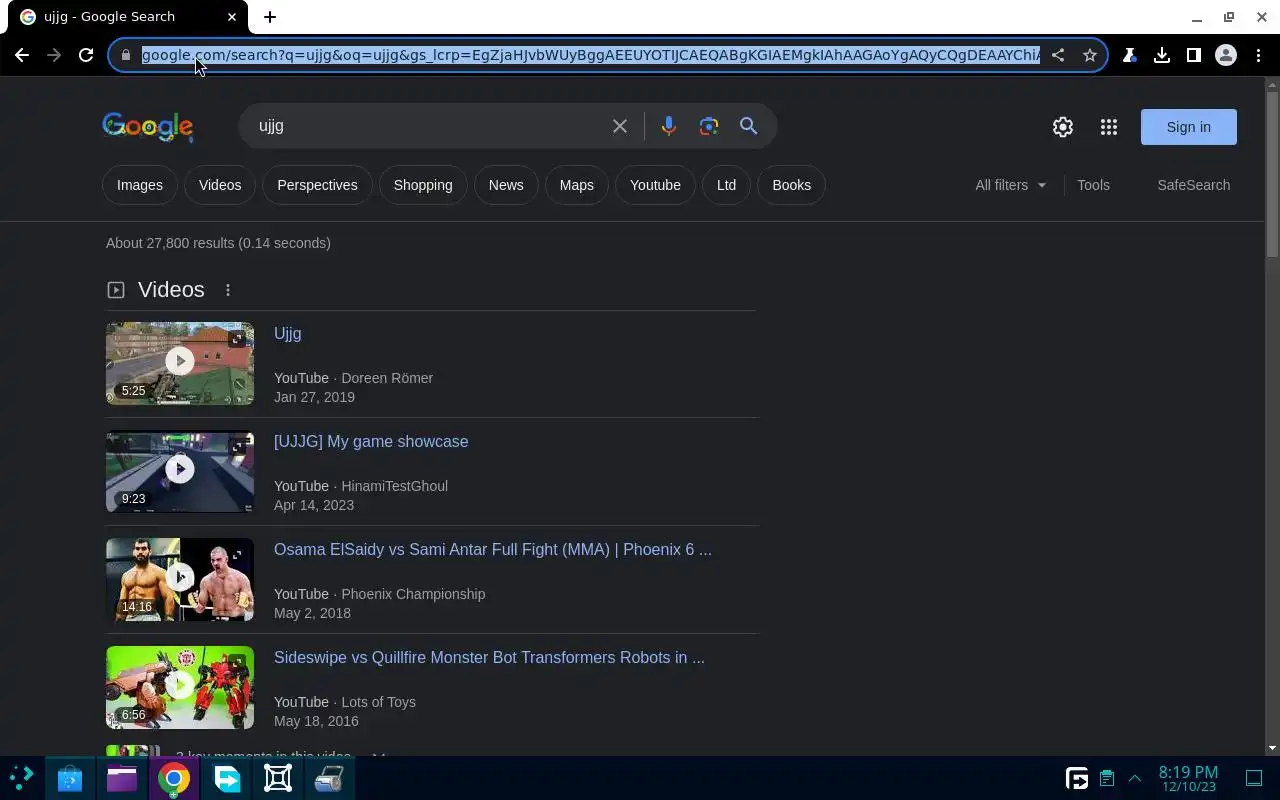1280x800 pixels.
Task: Apply the Youtube filter chip
Action: (655, 185)
